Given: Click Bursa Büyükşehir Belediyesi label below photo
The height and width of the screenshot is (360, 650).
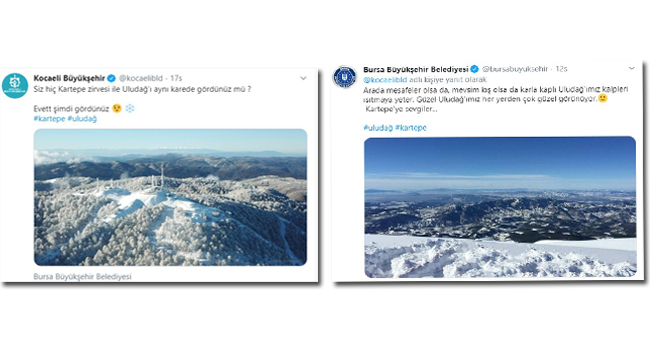Looking at the screenshot, I should click(x=82, y=276).
